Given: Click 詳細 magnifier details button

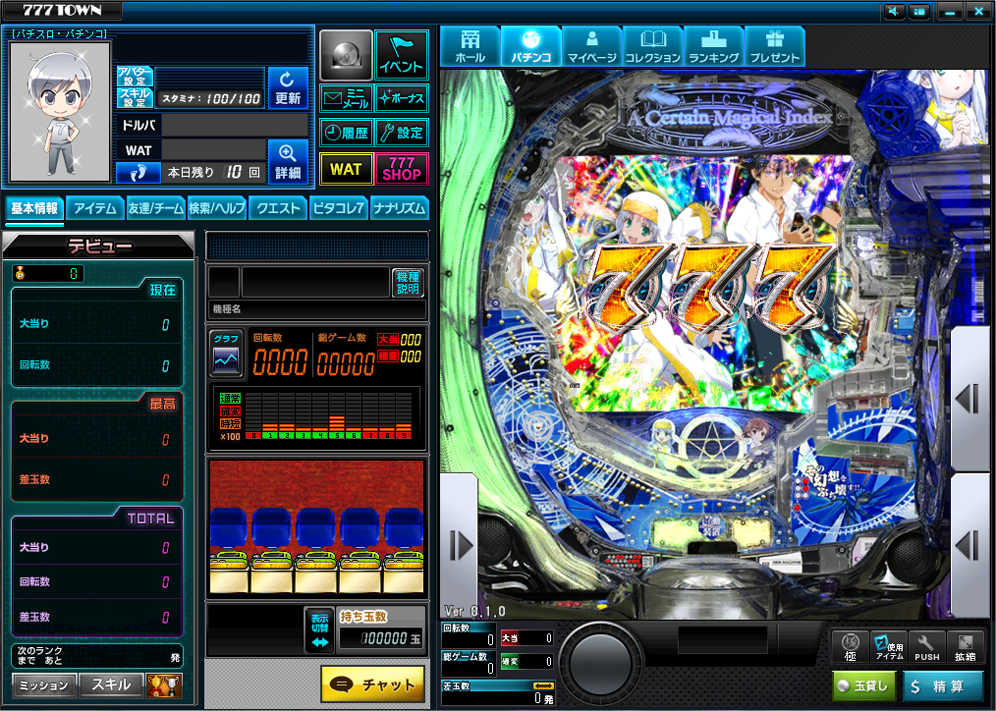Looking at the screenshot, I should coord(288,161).
